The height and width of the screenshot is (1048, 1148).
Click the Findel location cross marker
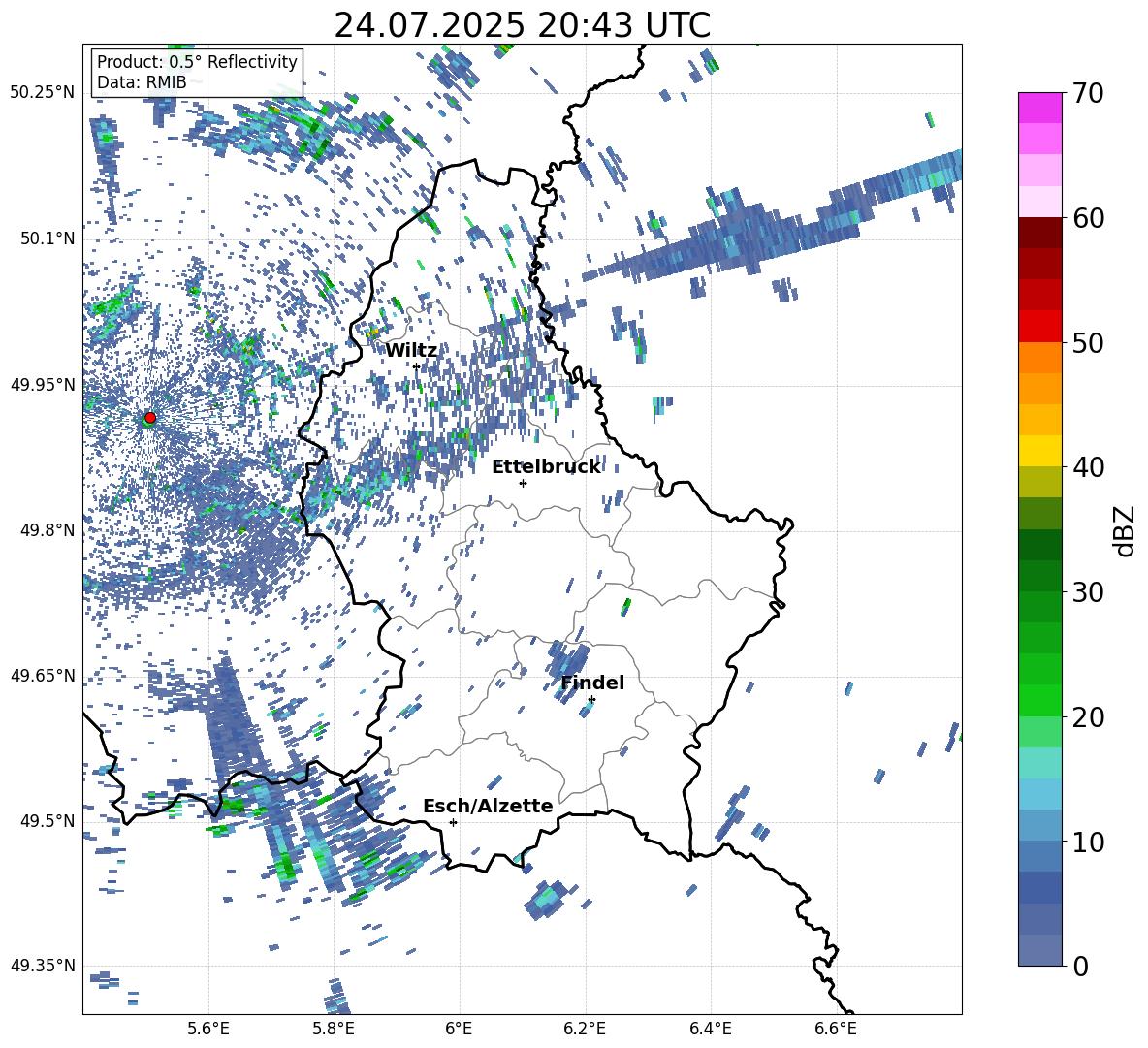[x=591, y=700]
